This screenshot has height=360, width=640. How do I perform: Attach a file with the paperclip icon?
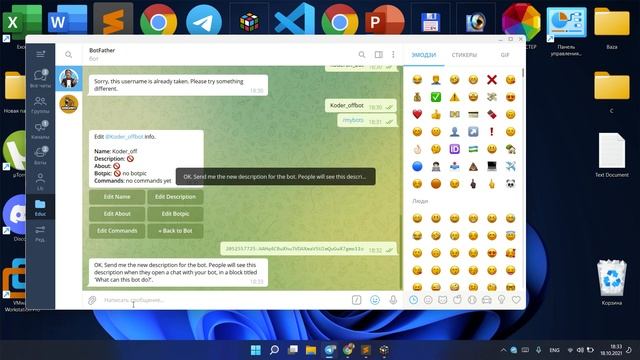[x=92, y=300]
